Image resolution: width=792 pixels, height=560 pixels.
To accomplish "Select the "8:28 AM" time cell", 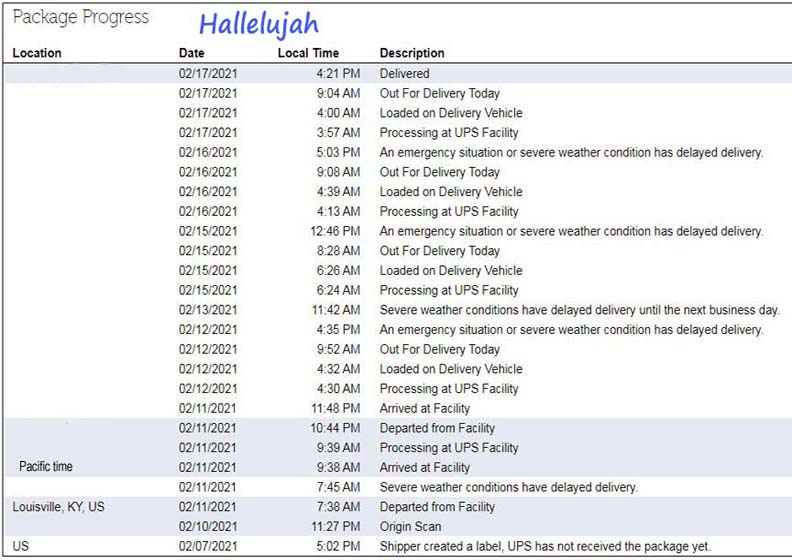I will (338, 251).
